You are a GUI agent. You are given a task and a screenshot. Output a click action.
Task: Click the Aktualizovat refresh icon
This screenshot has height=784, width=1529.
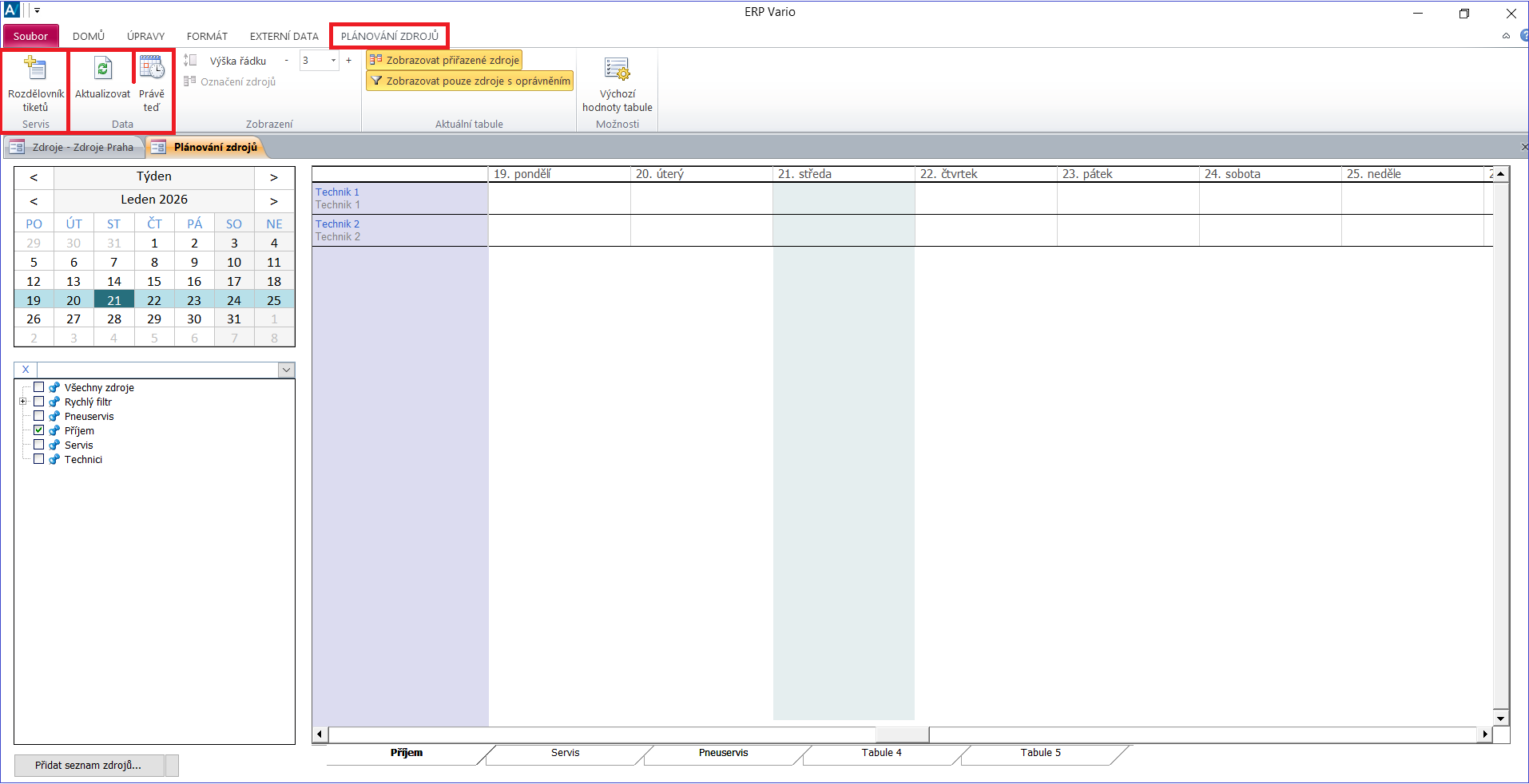pos(102,69)
